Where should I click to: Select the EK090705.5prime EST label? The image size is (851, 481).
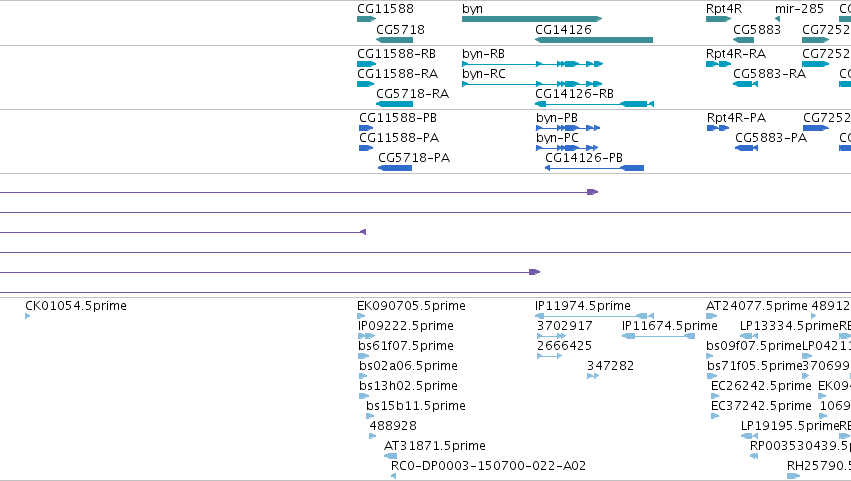pyautogui.click(x=411, y=306)
